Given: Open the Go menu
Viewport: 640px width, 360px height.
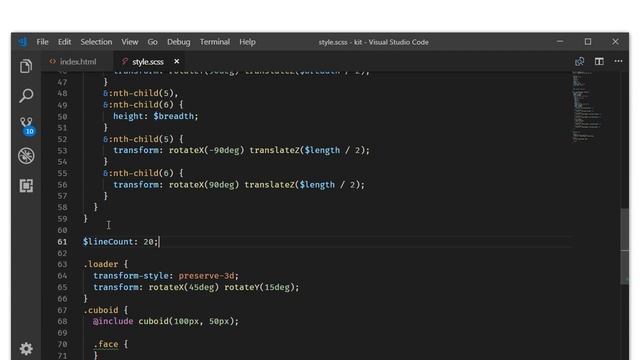Looking at the screenshot, I should pos(152,42).
